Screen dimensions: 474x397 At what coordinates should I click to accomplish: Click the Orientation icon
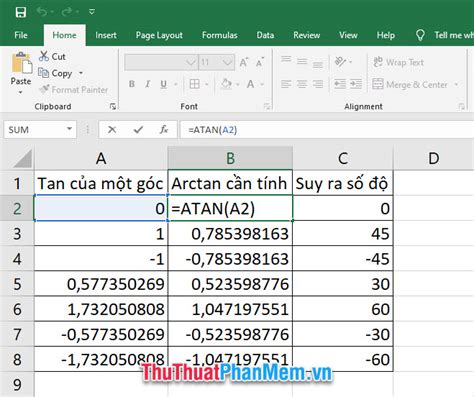click(x=340, y=62)
